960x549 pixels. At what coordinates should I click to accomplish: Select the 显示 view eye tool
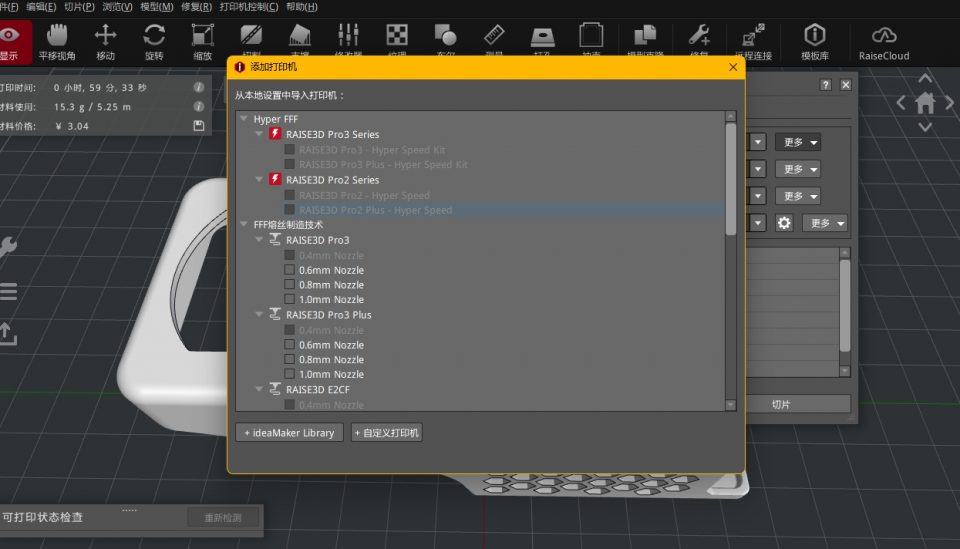pyautogui.click(x=11, y=42)
